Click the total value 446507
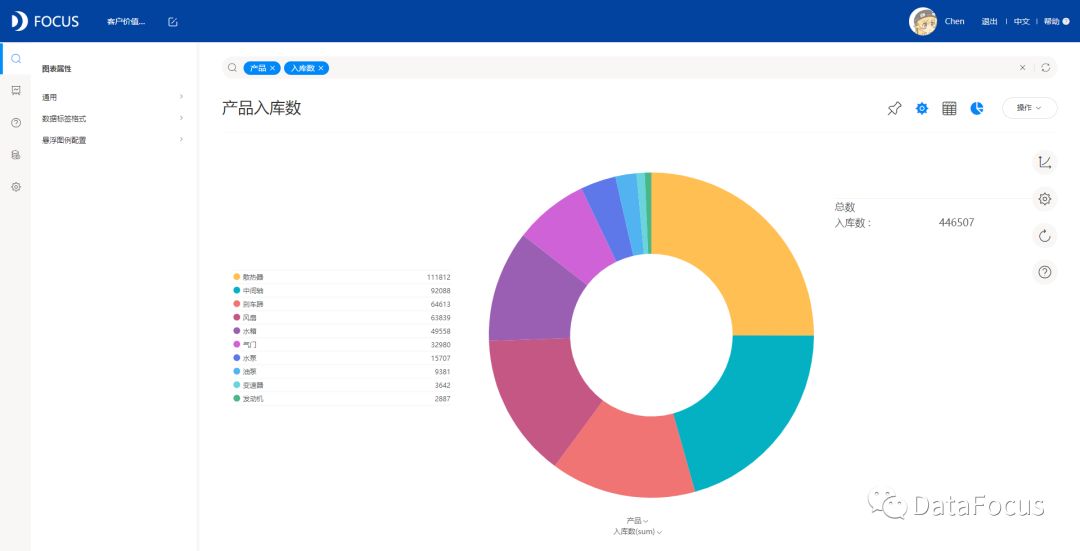This screenshot has height=551, width=1080. coord(956,222)
